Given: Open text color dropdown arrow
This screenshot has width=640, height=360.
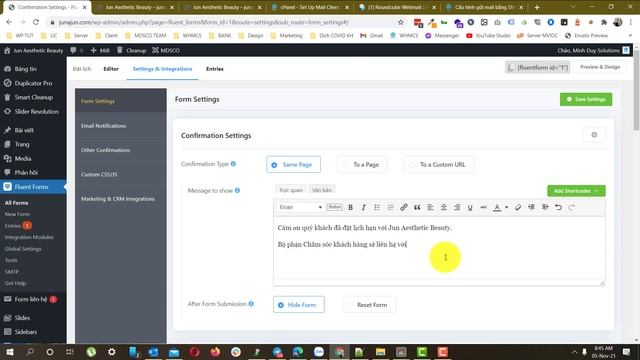Looking at the screenshot, I should [x=507, y=207].
